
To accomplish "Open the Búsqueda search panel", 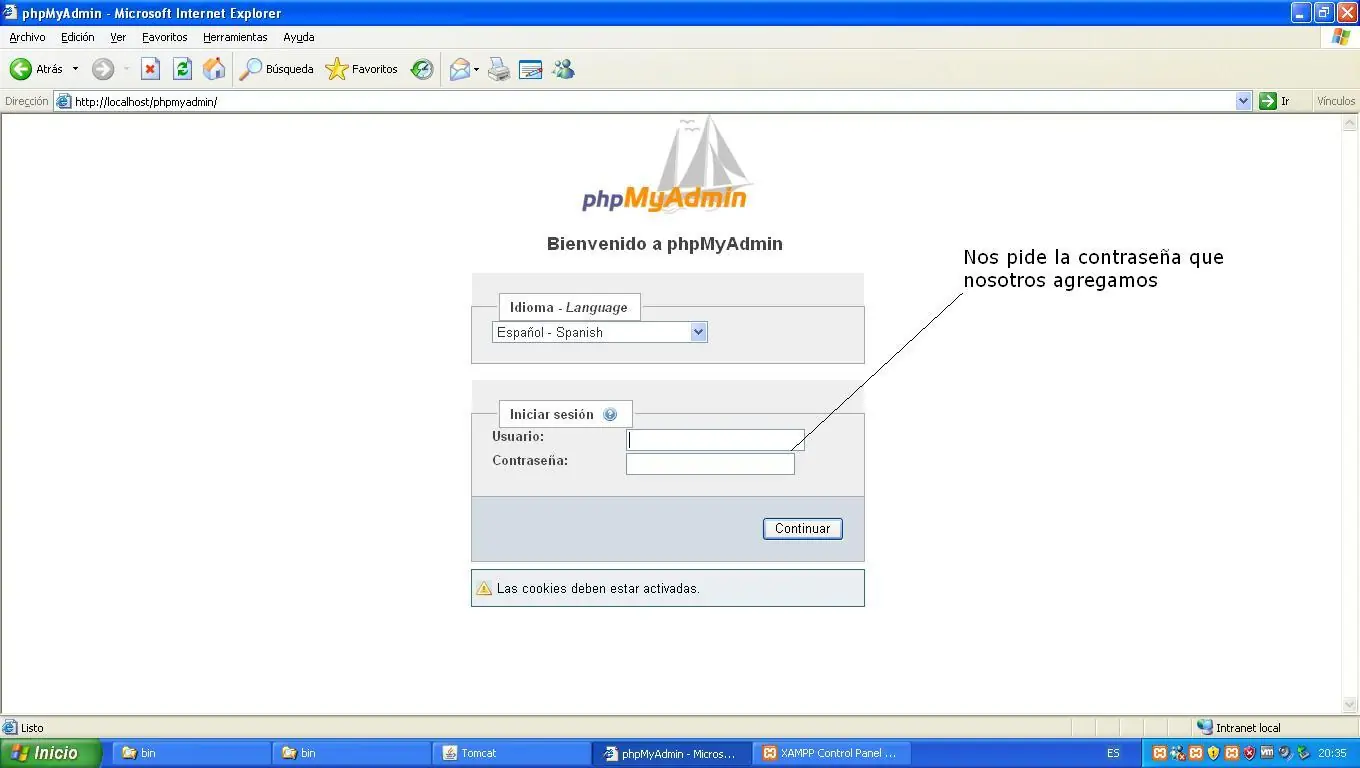I will pos(277,69).
